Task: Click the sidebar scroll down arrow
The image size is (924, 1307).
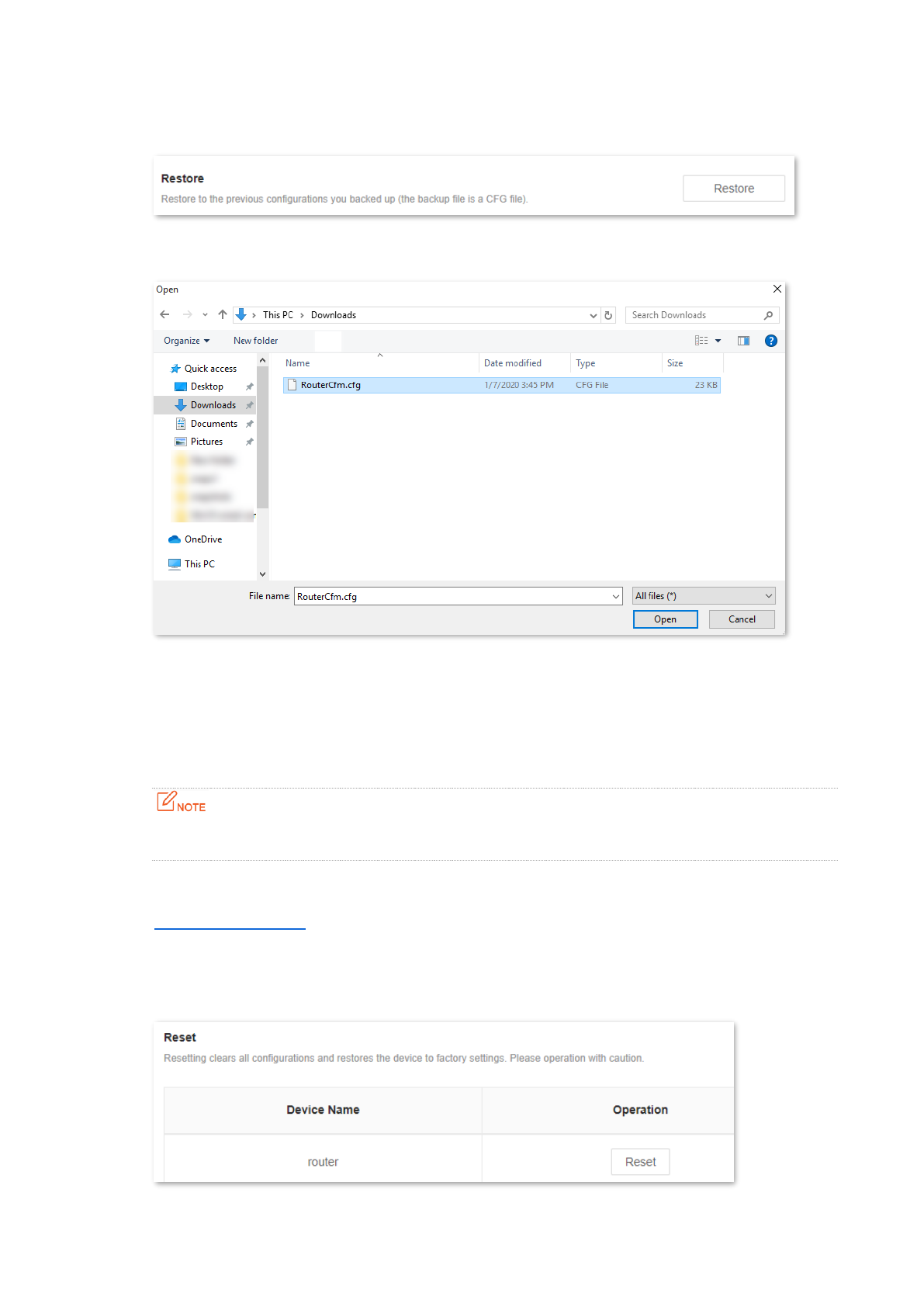Action: click(x=262, y=574)
